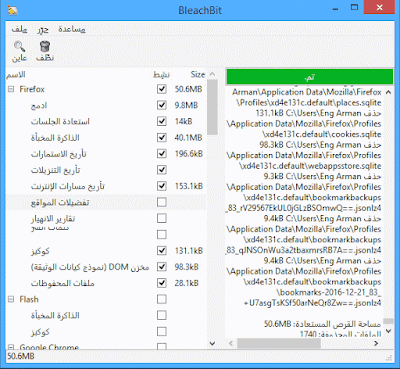The image size is (400, 369).
Task: Select the تأريخ التنزيلات row label
Action: (56, 170)
